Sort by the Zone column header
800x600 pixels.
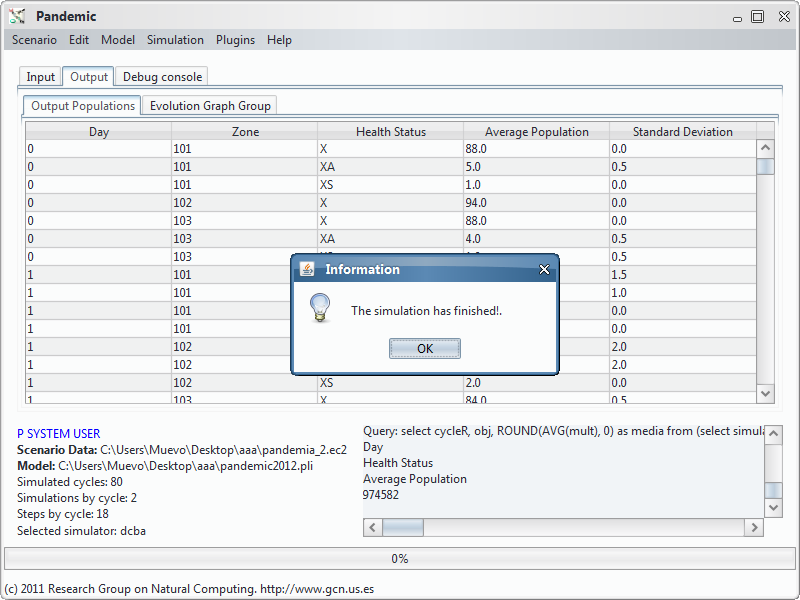coord(245,132)
